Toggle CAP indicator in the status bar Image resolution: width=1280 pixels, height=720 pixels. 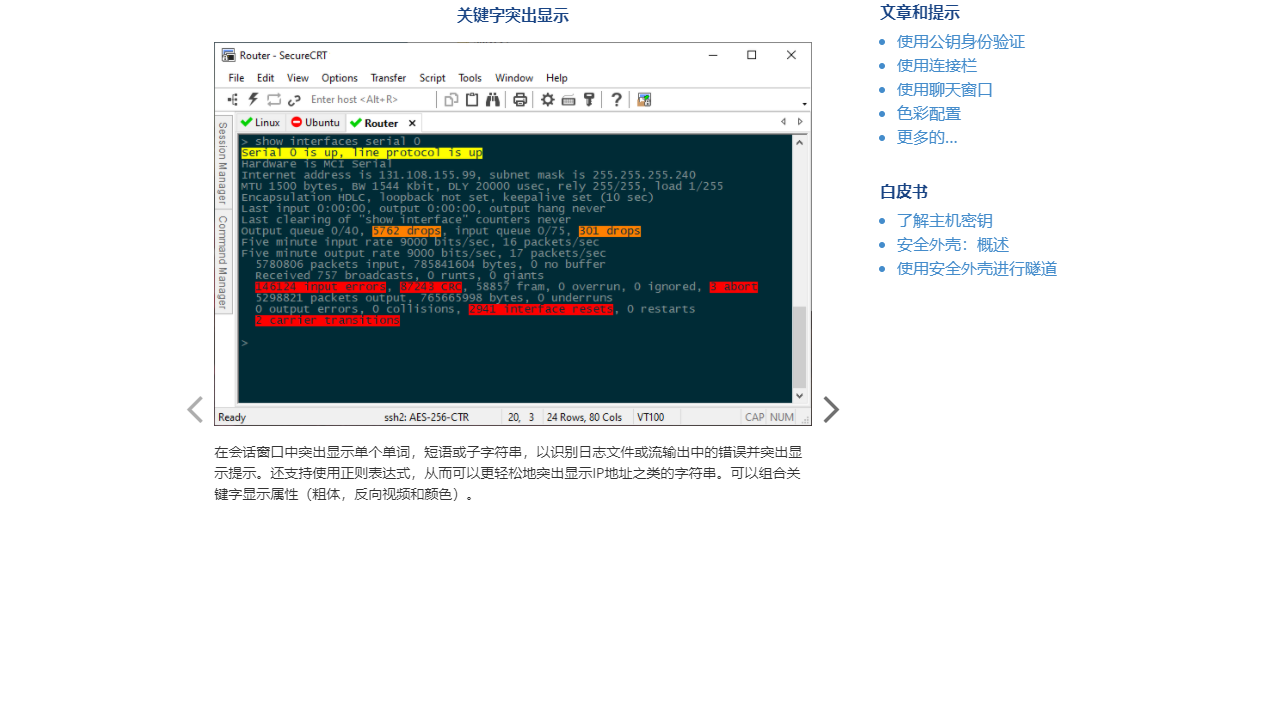755,417
